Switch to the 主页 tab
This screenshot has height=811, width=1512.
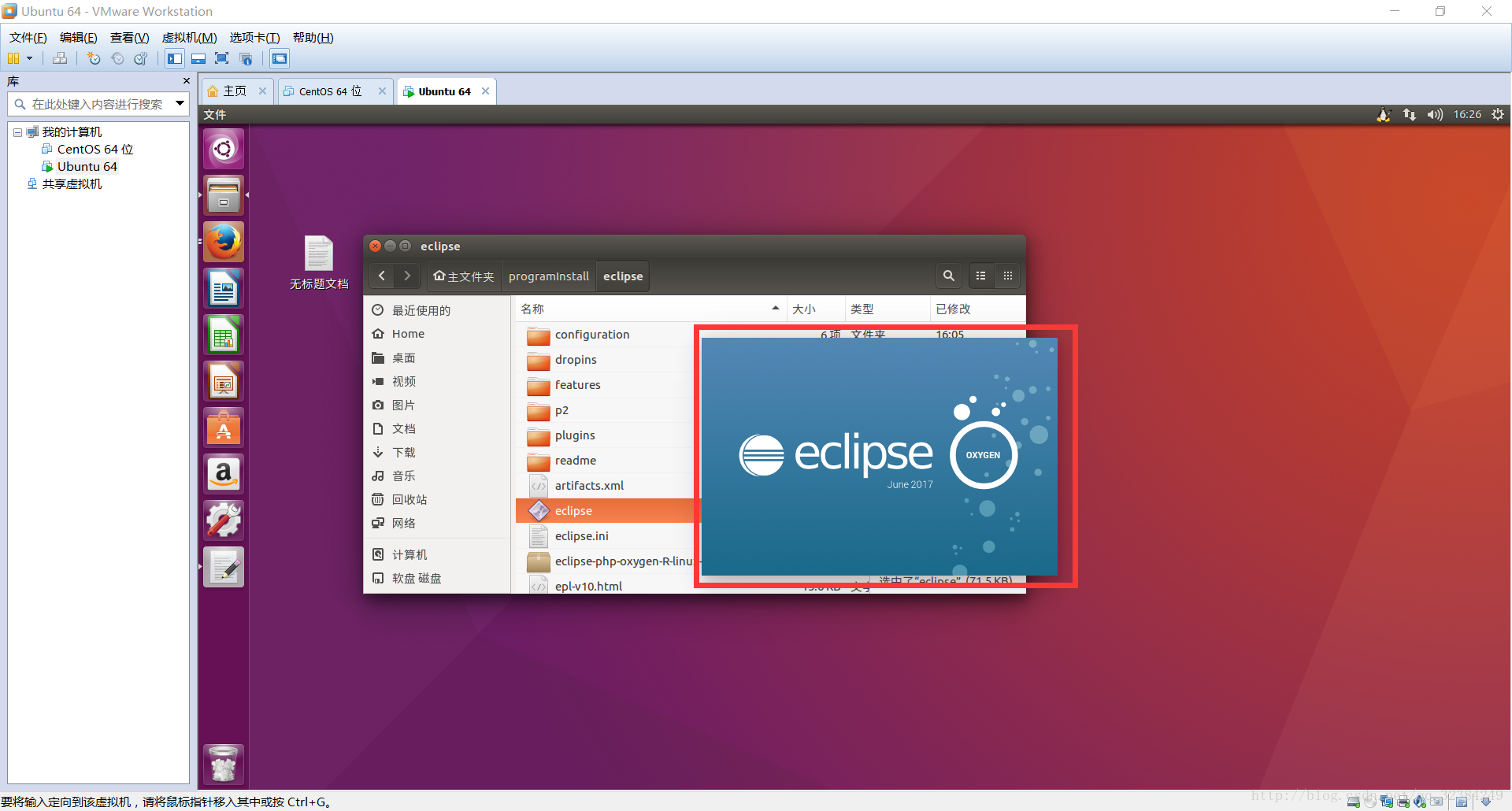click(x=235, y=91)
